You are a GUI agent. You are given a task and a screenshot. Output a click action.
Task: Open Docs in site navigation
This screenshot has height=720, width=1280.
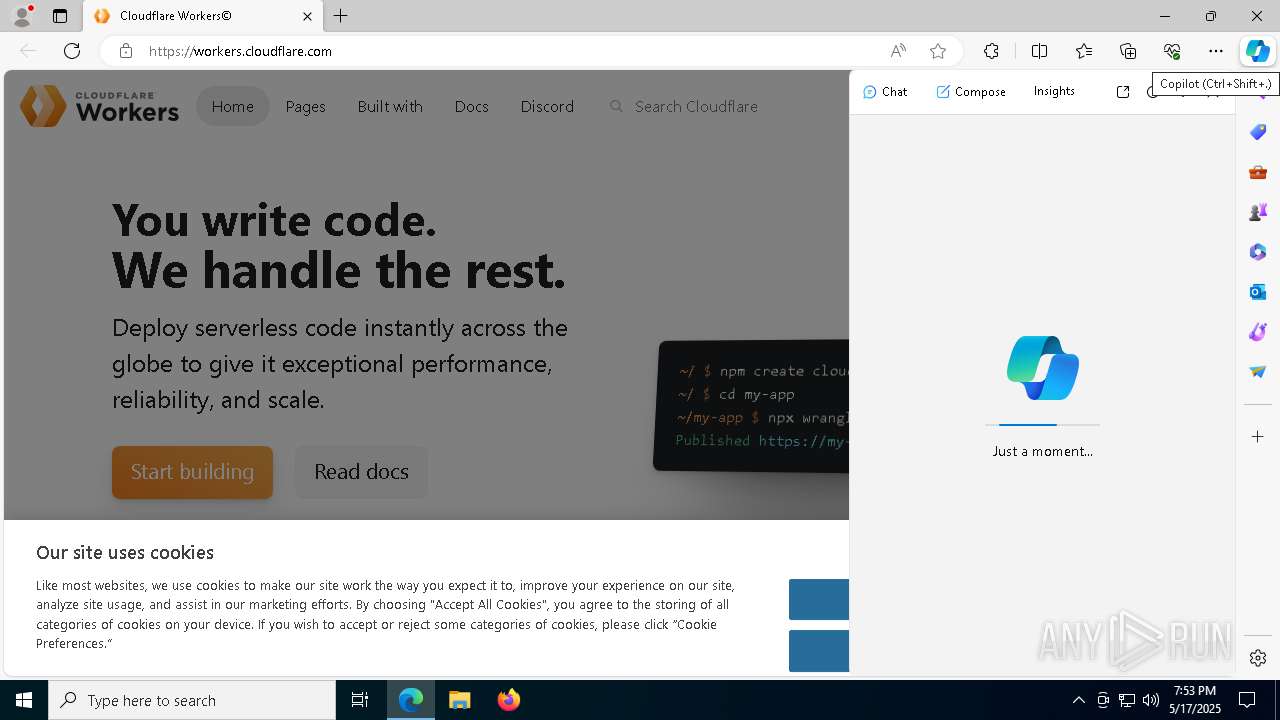[471, 106]
